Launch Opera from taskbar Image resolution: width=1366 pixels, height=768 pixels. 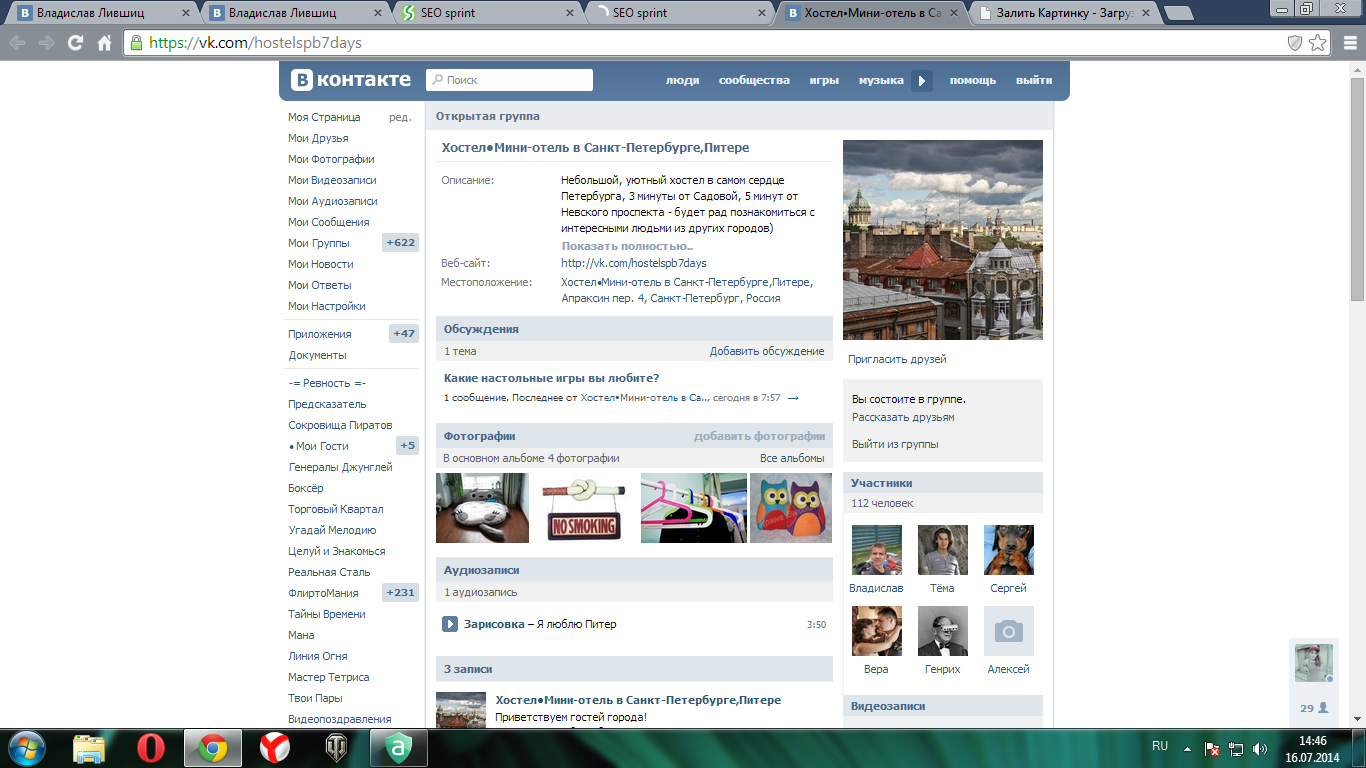tap(151, 747)
